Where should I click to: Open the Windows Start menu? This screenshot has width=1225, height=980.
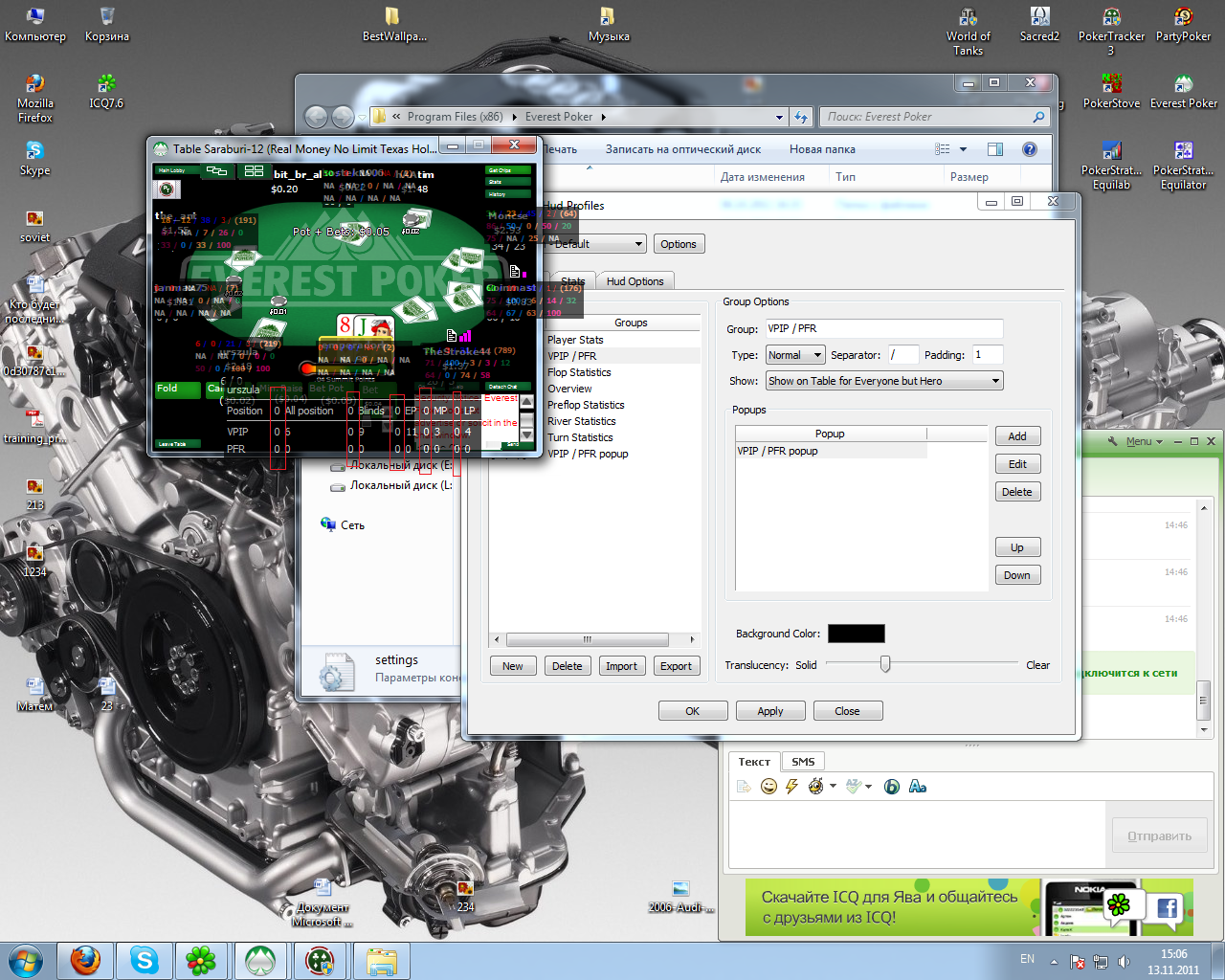pos(26,960)
